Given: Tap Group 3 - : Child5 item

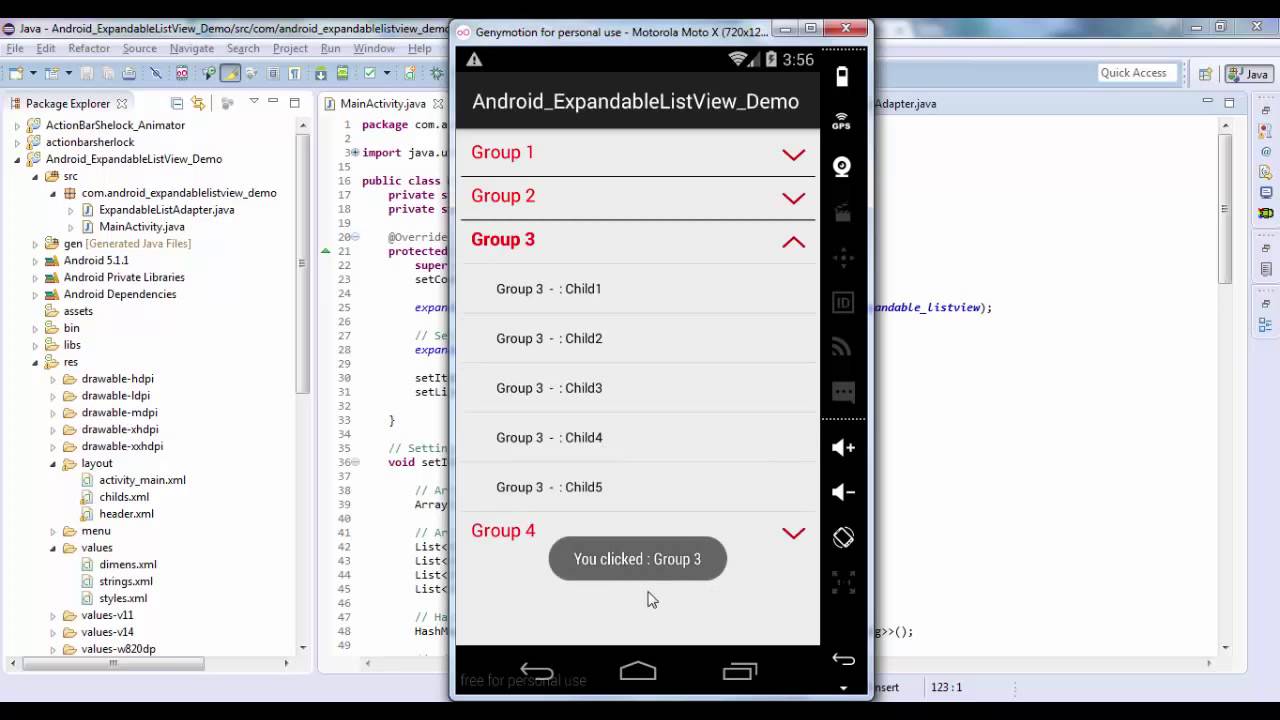Looking at the screenshot, I should (x=638, y=487).
